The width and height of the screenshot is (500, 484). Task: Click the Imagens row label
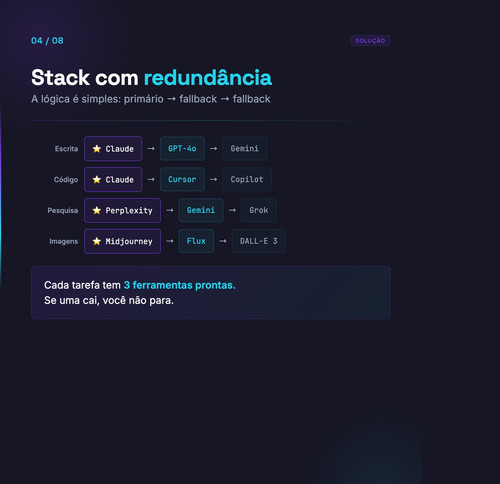click(64, 241)
